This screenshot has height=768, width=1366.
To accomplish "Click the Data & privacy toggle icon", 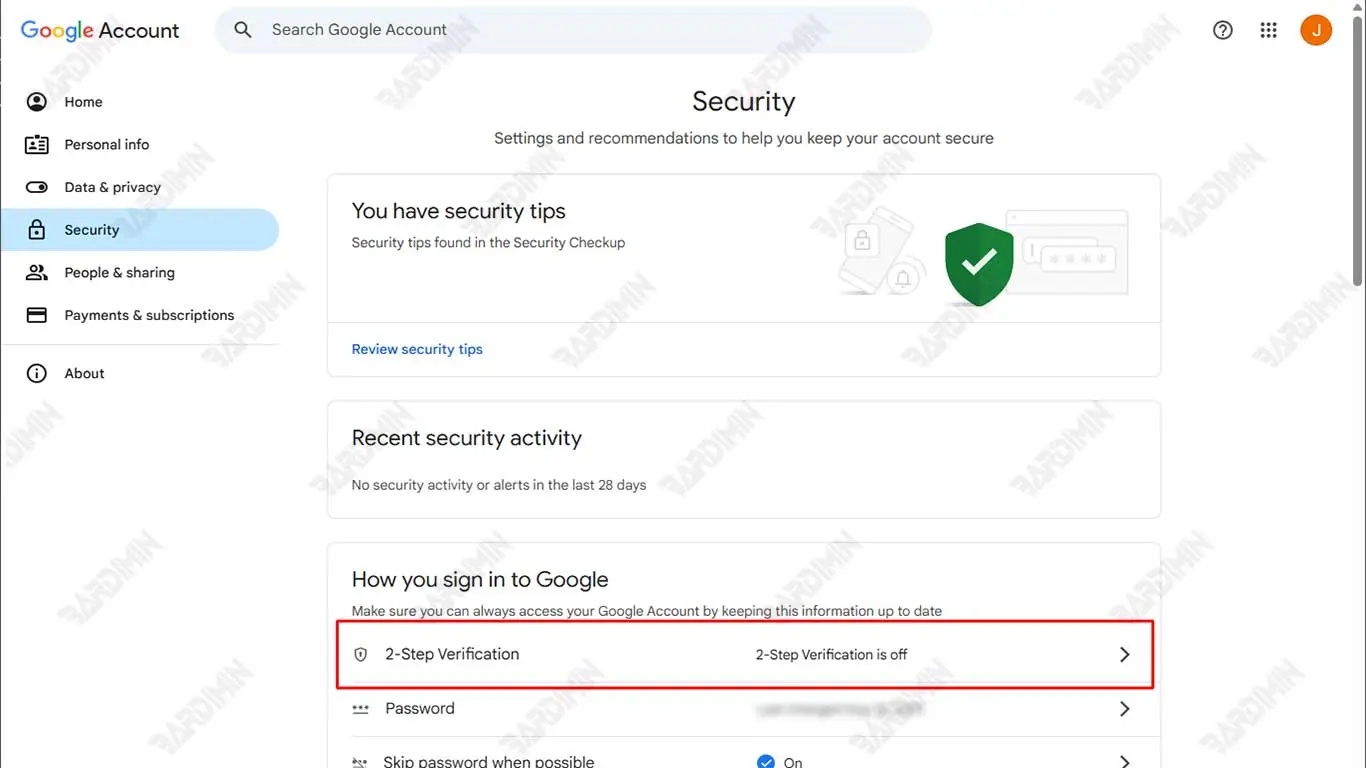I will [37, 187].
